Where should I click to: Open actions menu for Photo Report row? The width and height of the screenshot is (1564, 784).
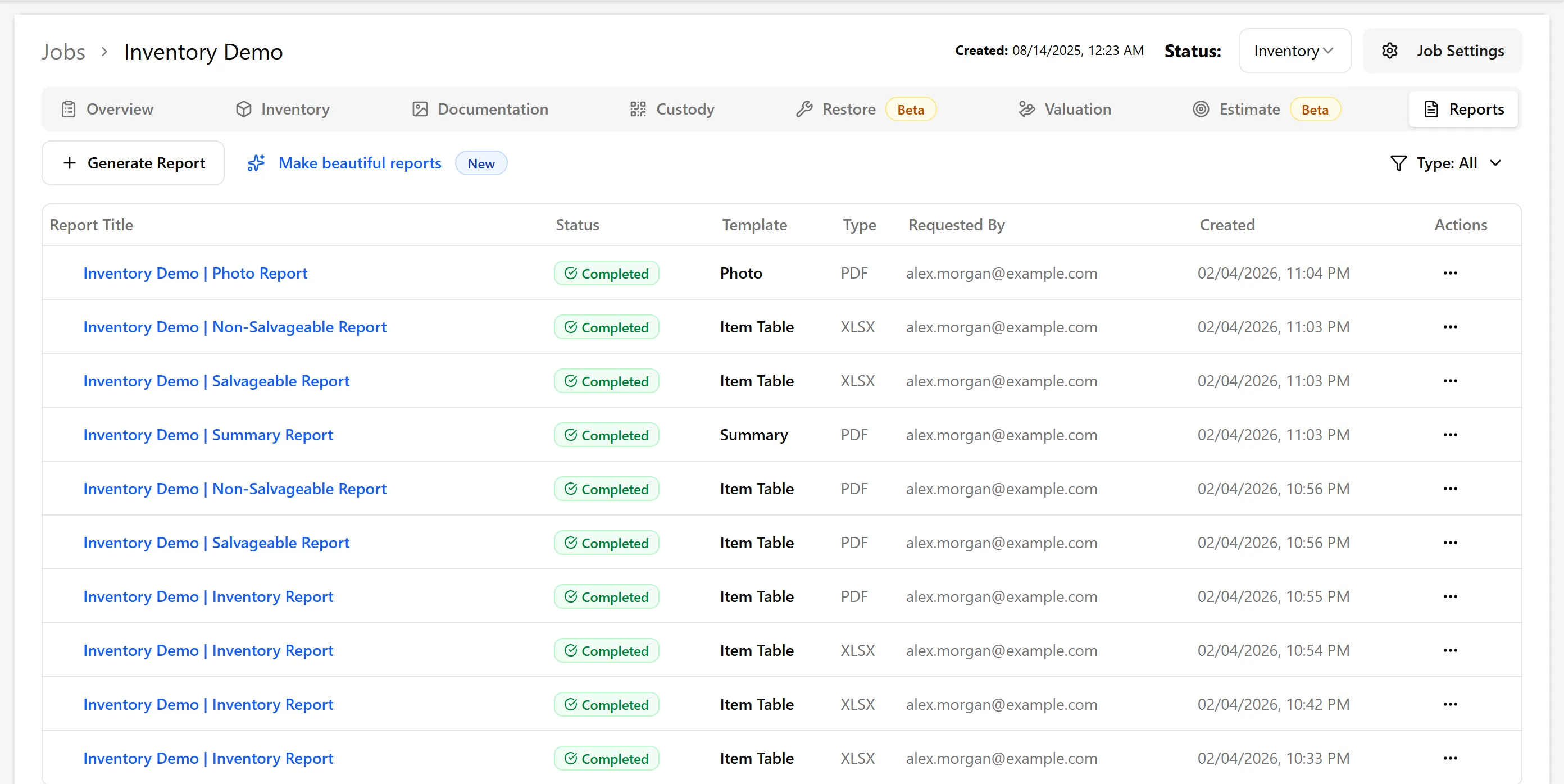pyautogui.click(x=1450, y=273)
